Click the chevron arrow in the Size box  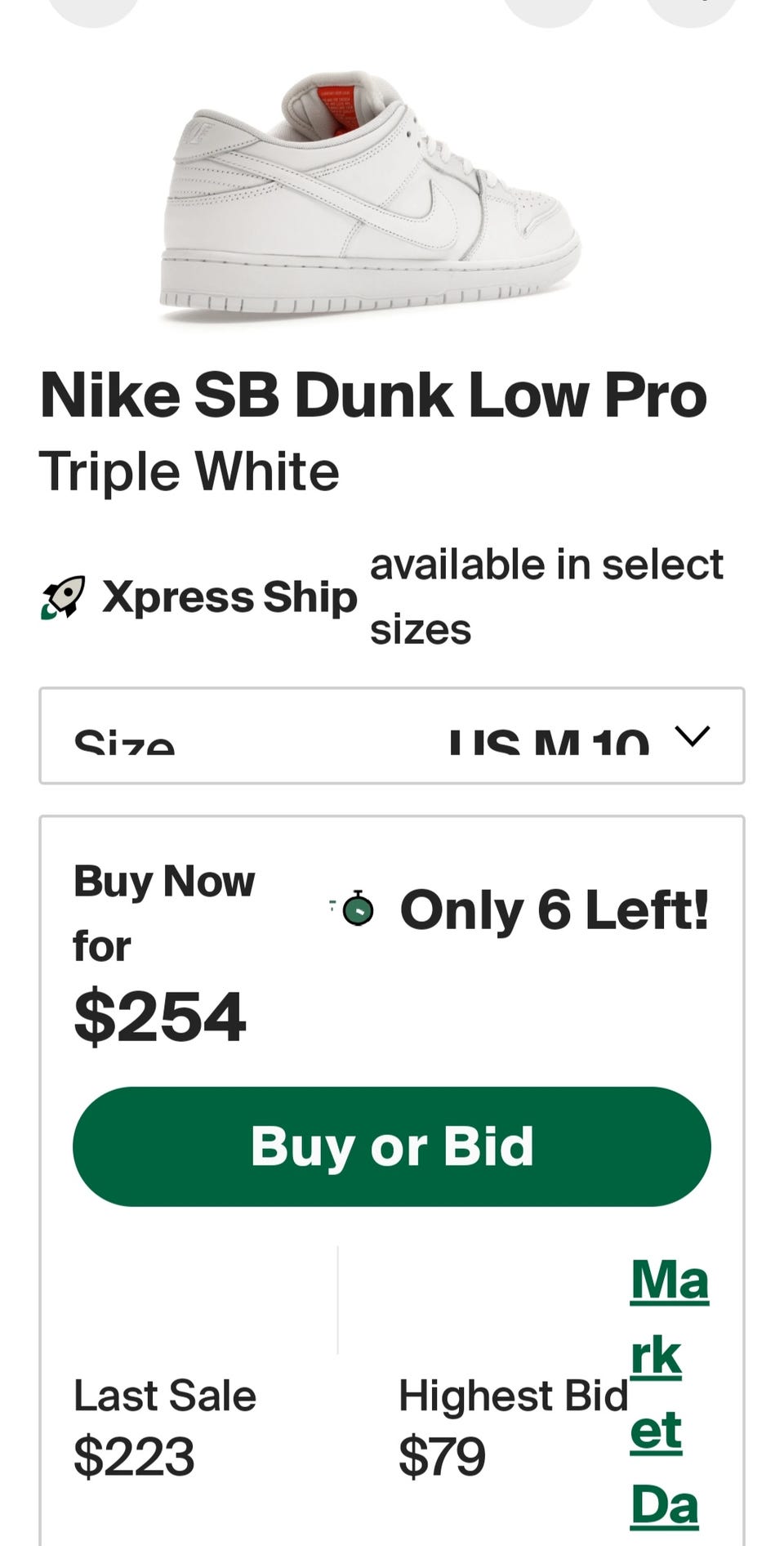[693, 736]
